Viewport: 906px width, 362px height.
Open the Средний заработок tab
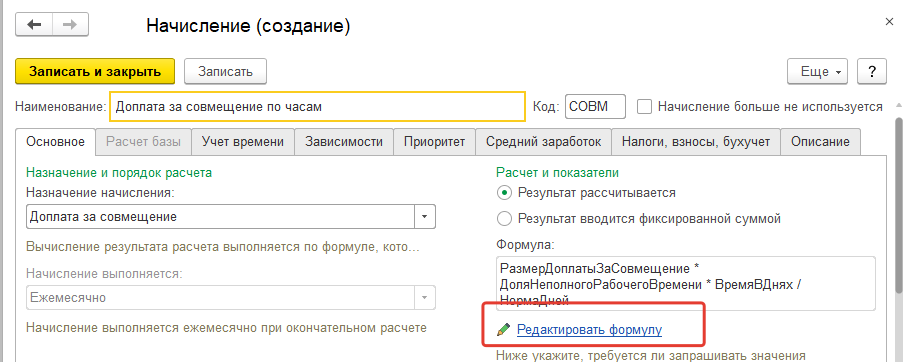click(543, 142)
